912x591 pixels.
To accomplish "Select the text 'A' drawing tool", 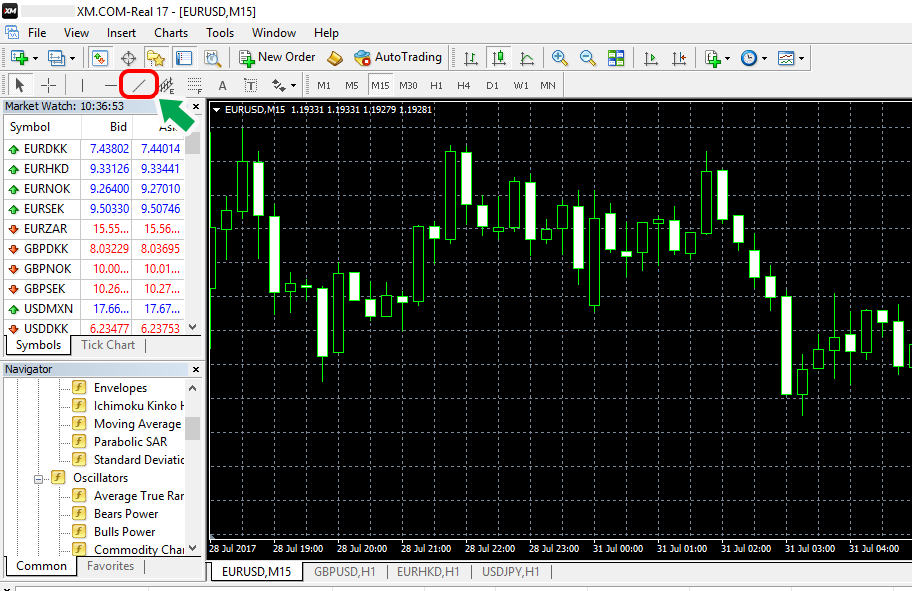I will pyautogui.click(x=222, y=86).
